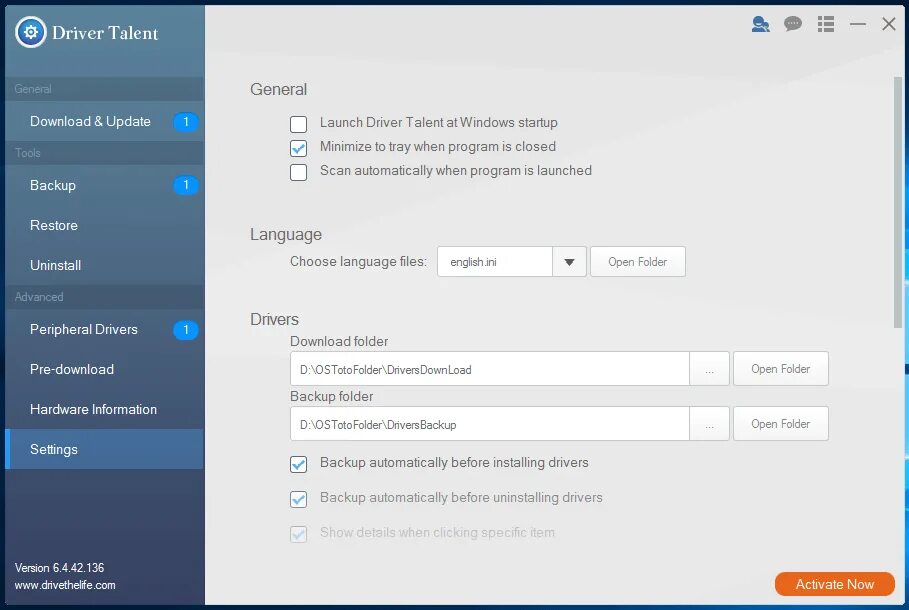Open Peripheral Drivers section
The height and width of the screenshot is (610, 909).
104,329
